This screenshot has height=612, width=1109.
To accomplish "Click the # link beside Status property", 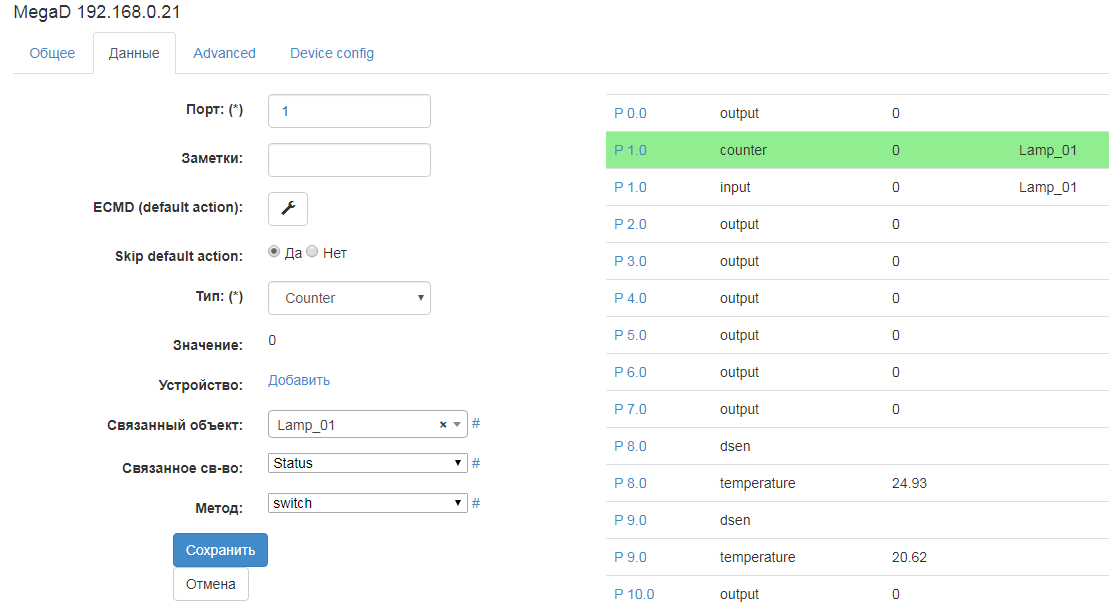I will pos(476,463).
